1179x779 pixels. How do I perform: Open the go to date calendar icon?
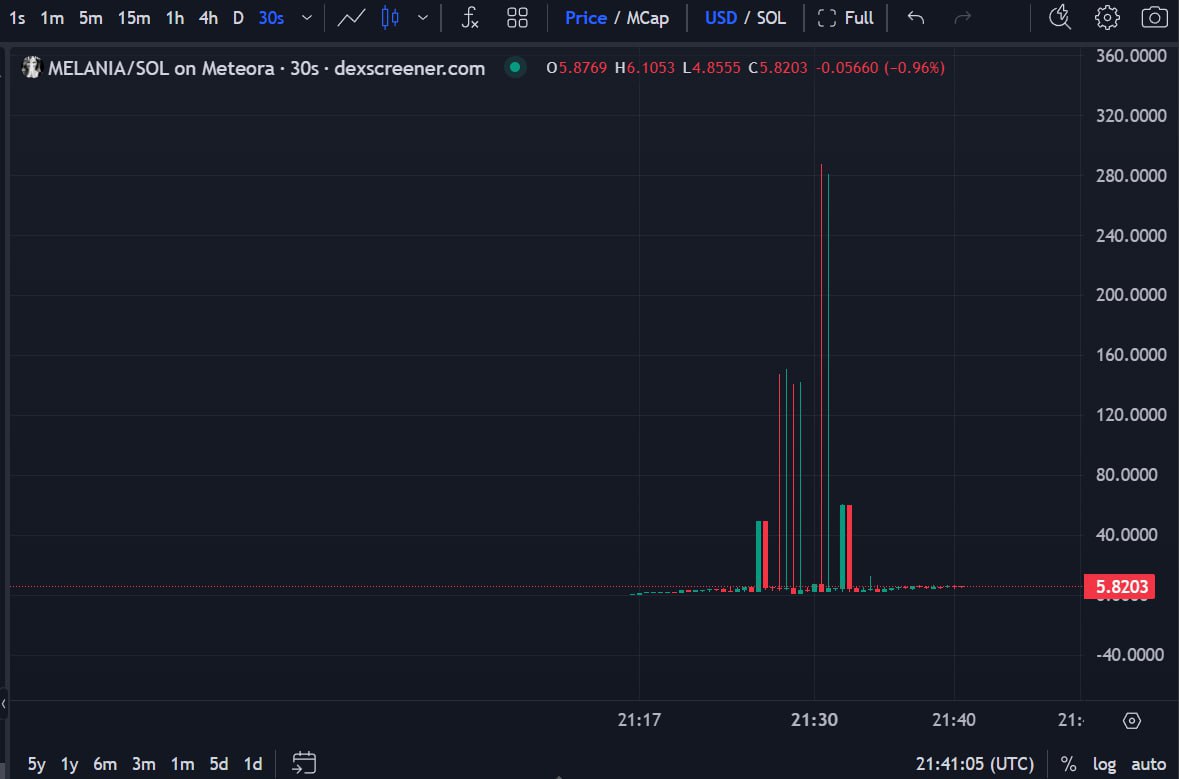point(304,762)
